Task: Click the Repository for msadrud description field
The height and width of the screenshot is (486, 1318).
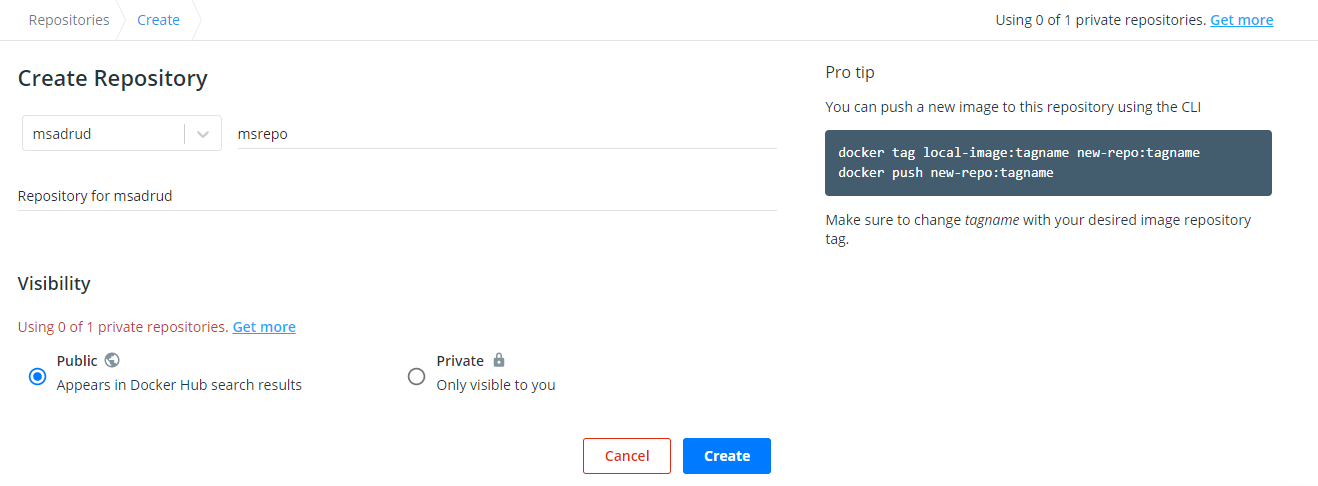Action: [397, 196]
